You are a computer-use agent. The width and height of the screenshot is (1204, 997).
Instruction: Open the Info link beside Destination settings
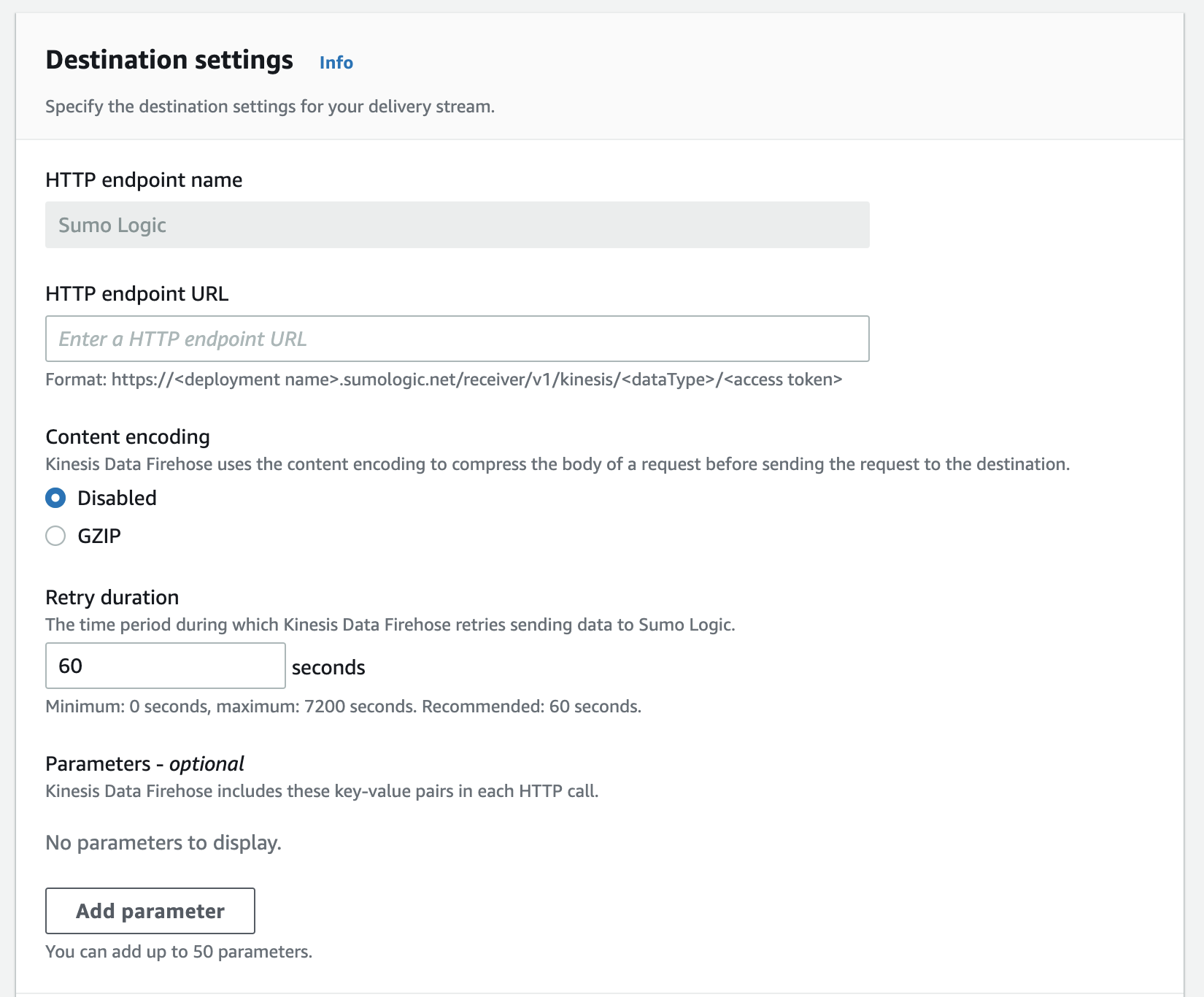[336, 63]
